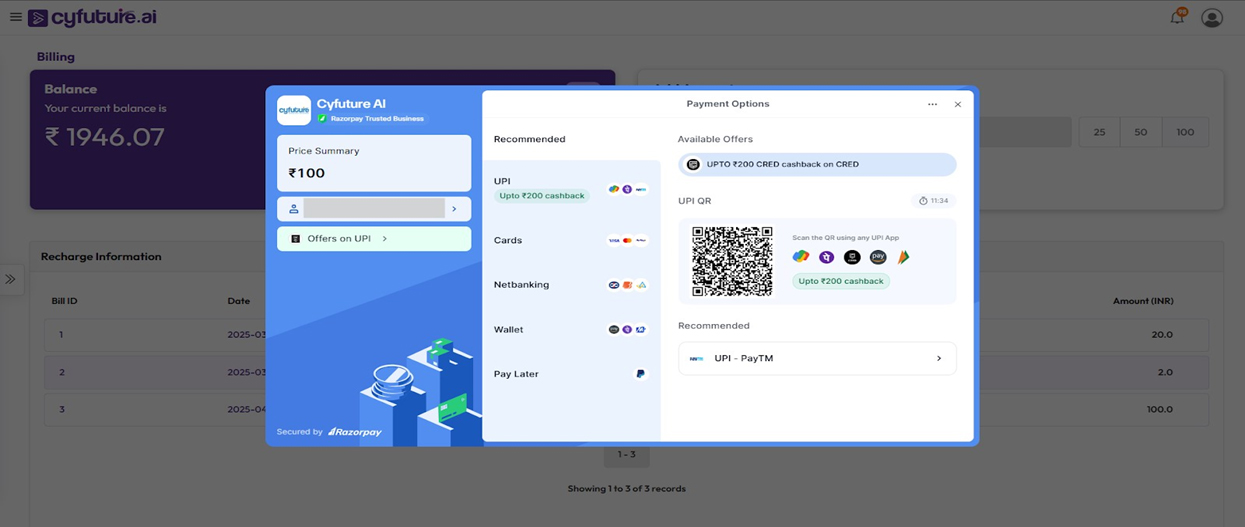Click the CRED cashback offer banner
Viewport: 1245px width, 527px height.
pos(816,164)
